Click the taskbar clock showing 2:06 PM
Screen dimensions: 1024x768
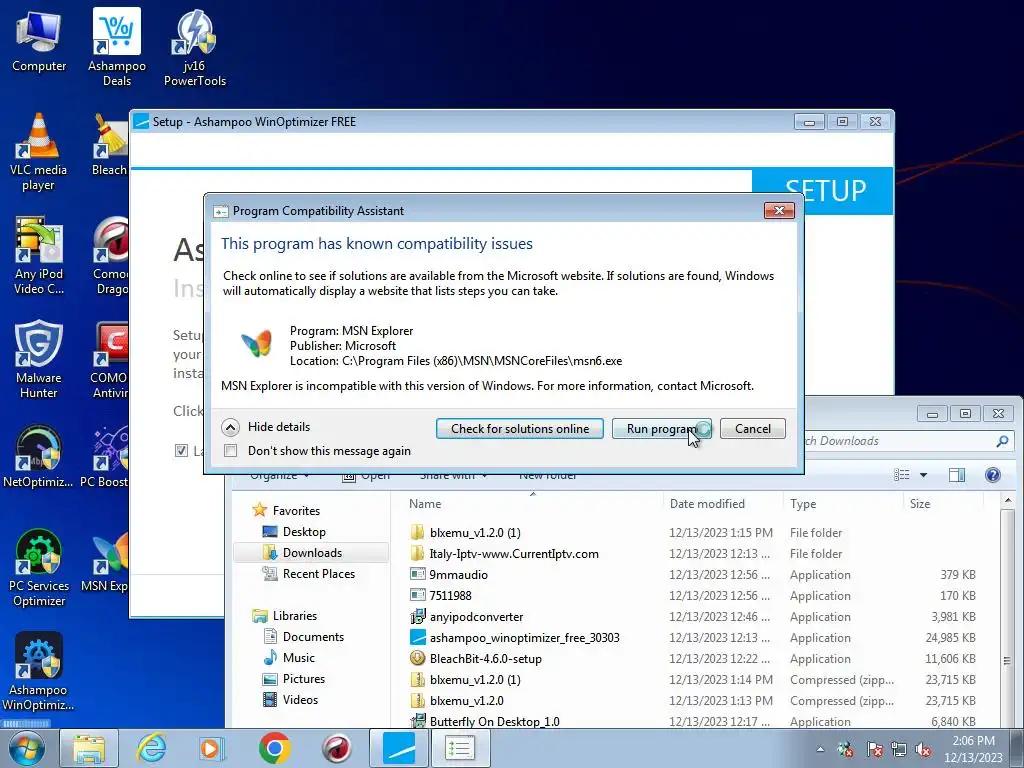click(973, 749)
